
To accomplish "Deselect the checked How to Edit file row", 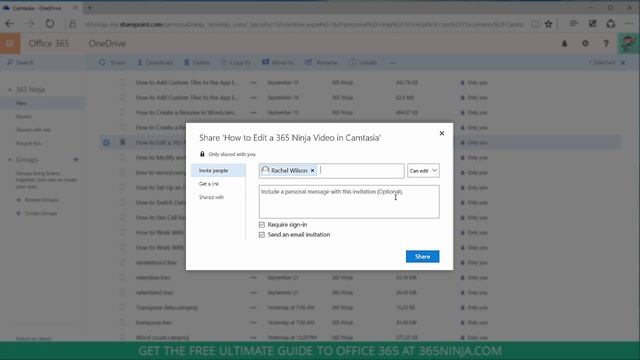I will coord(106,142).
